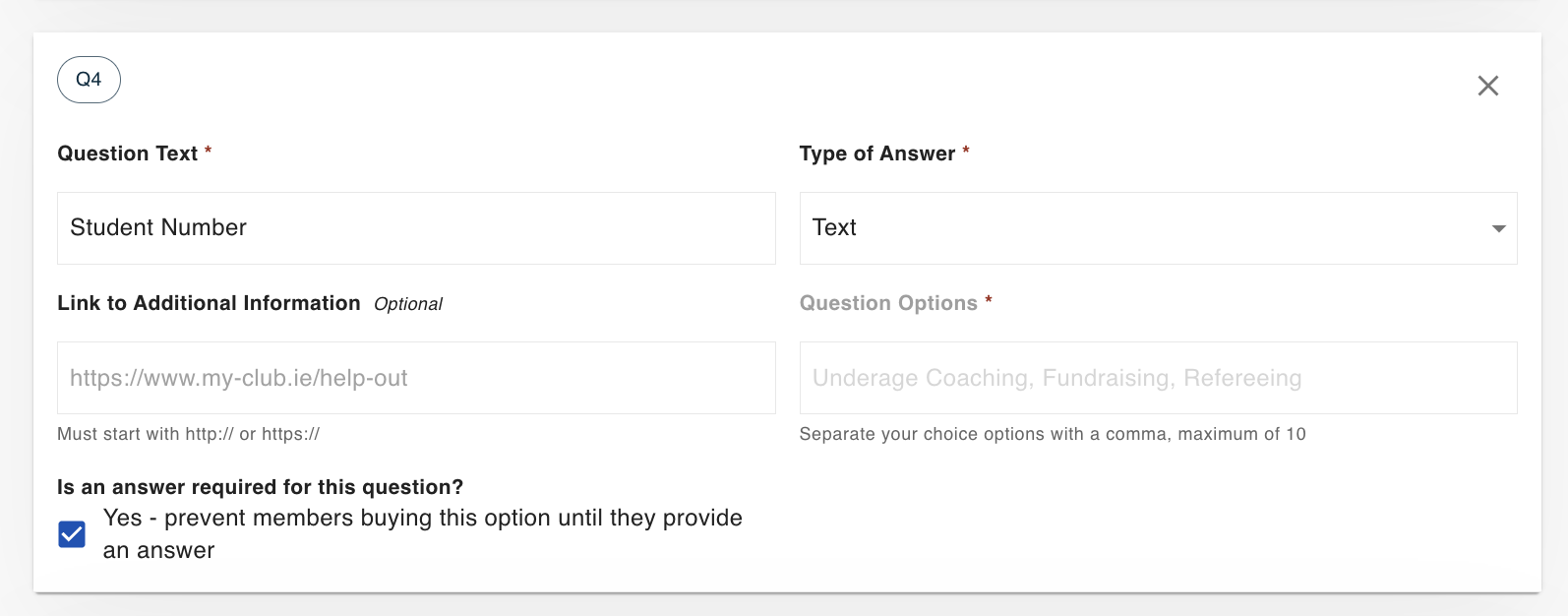Click the asterisk next to Question Options

[989, 300]
